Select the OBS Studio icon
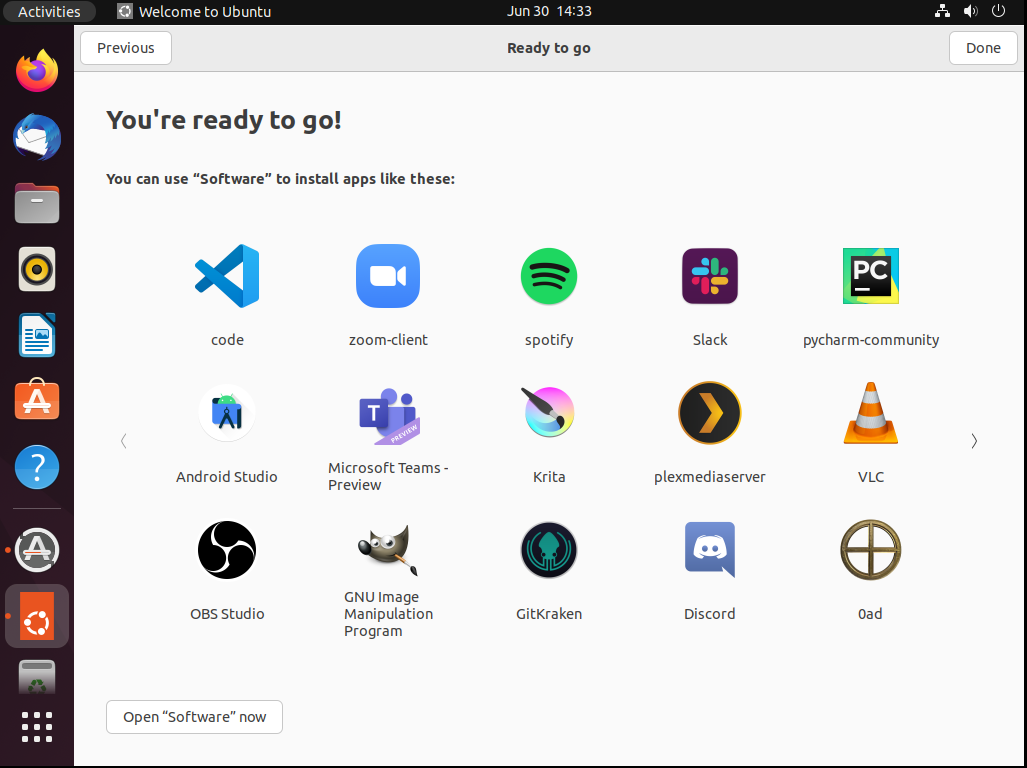The height and width of the screenshot is (768, 1027). tap(227, 550)
